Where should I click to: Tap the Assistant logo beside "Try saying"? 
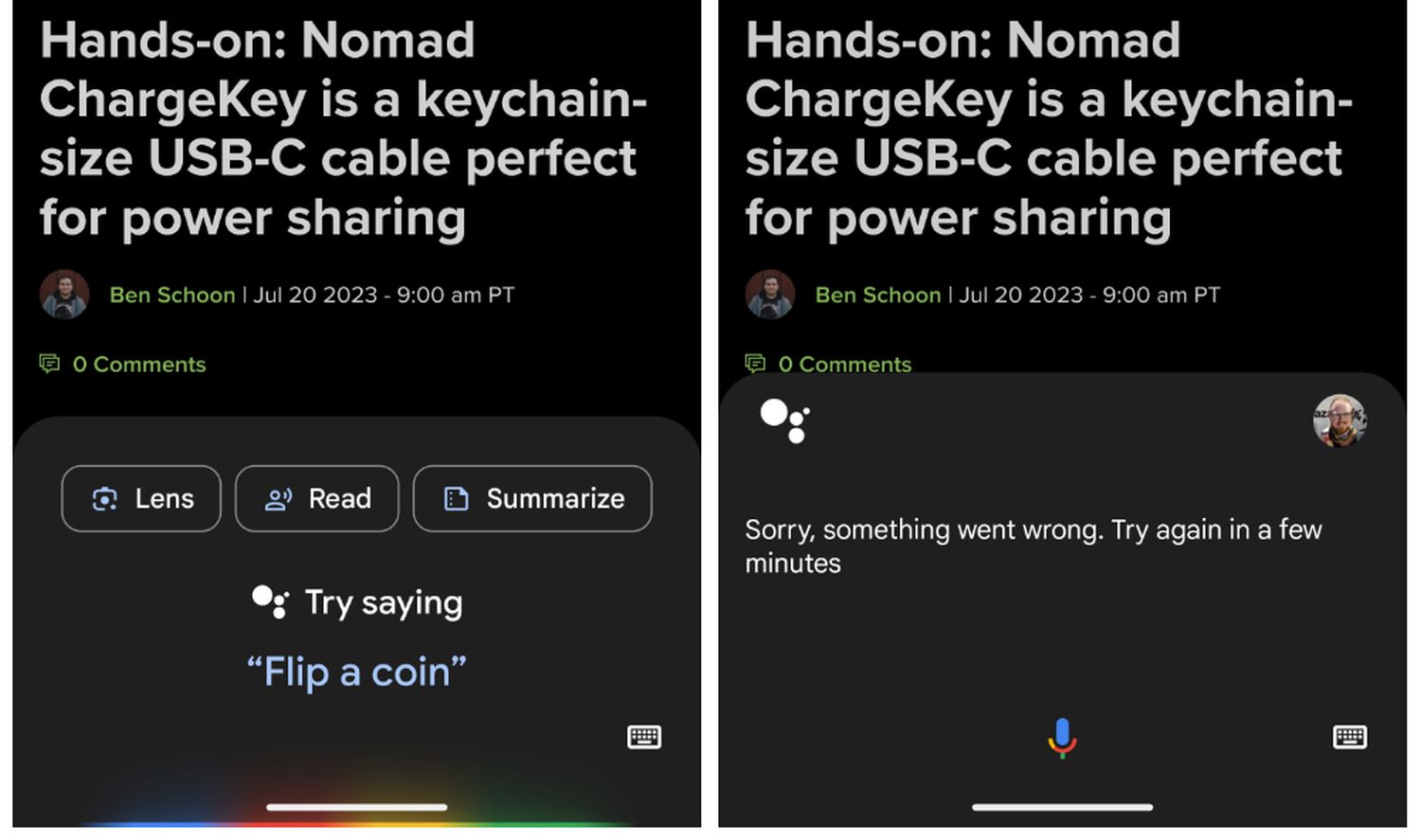point(270,601)
